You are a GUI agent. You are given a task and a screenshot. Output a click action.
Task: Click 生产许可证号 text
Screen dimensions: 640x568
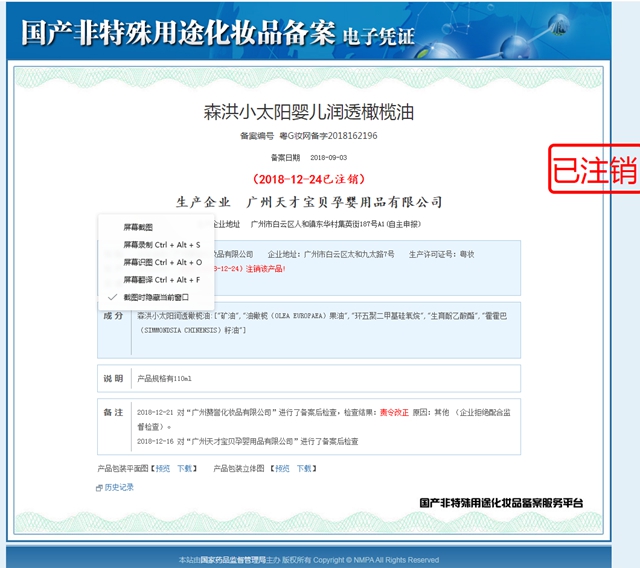pos(442,254)
